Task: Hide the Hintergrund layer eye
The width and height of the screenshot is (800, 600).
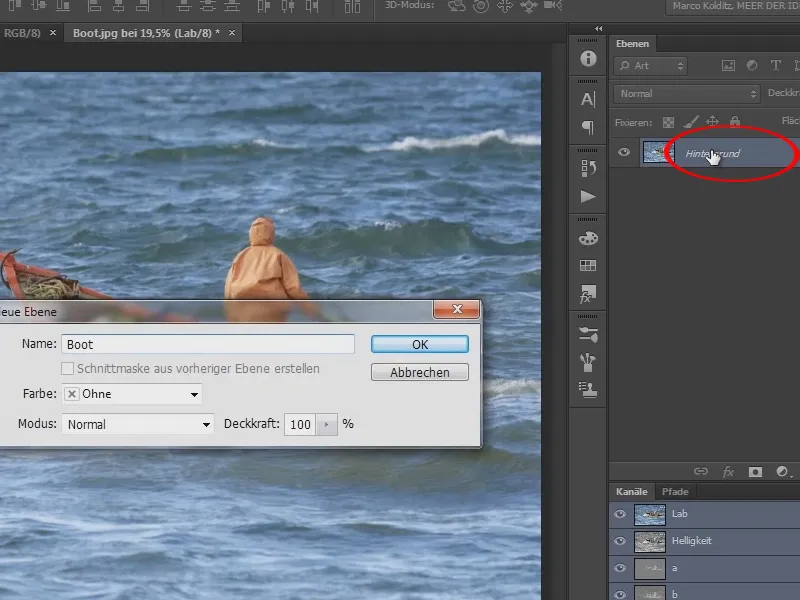Action: click(623, 152)
